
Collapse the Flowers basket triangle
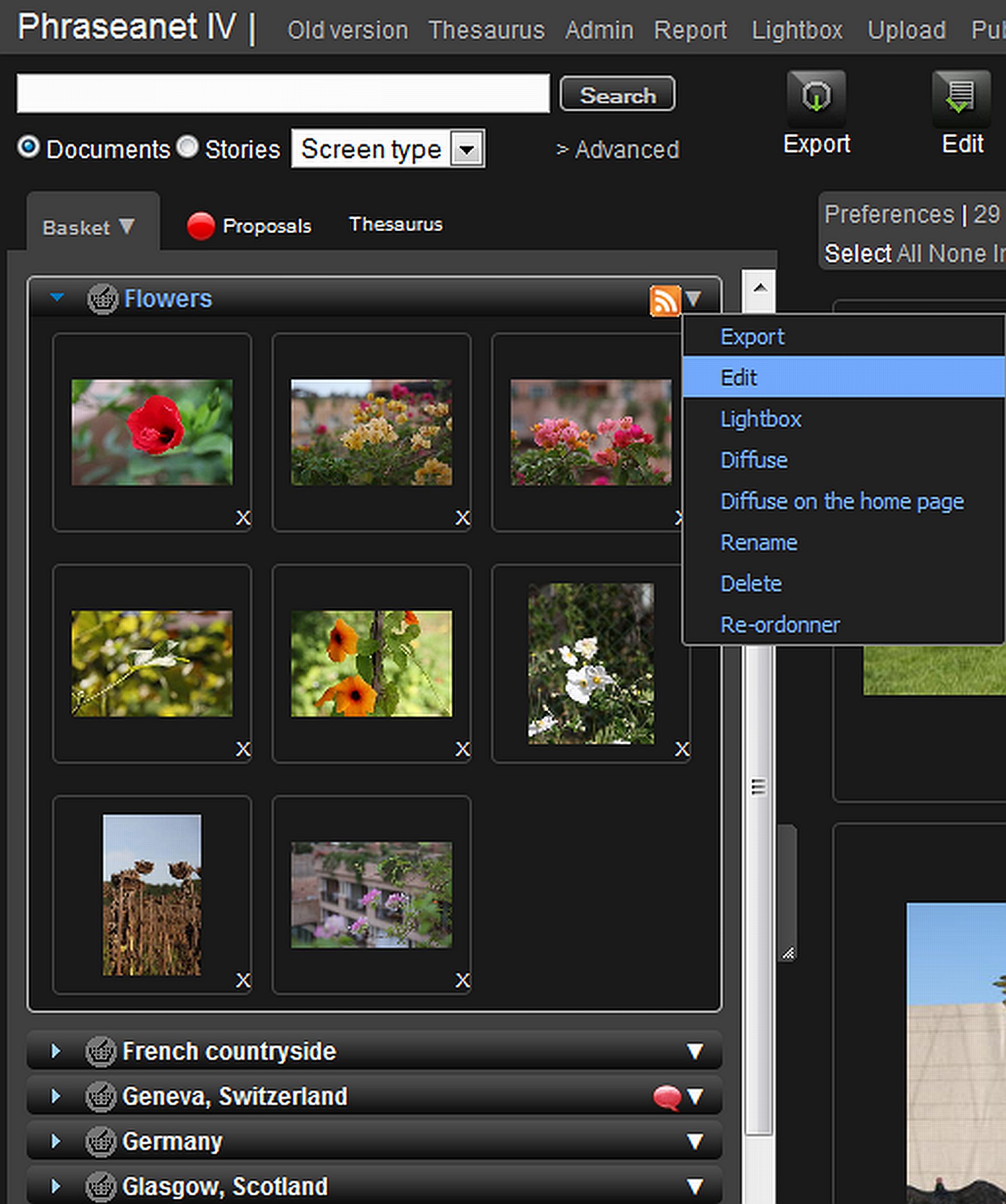point(57,298)
